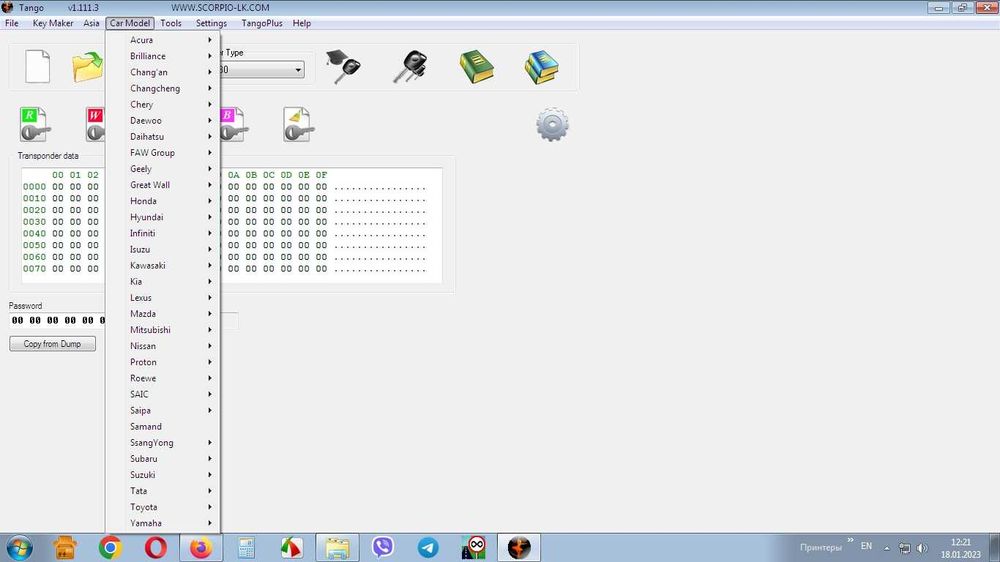Viewport: 1000px width, 562px height.
Task: Switch to Tango taskbar icon
Action: (519, 547)
